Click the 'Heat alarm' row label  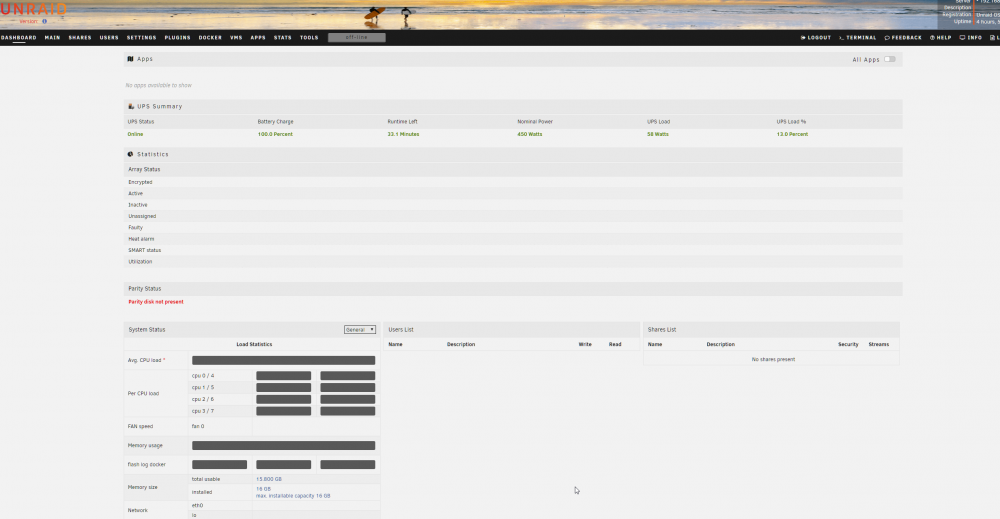pyautogui.click(x=141, y=239)
